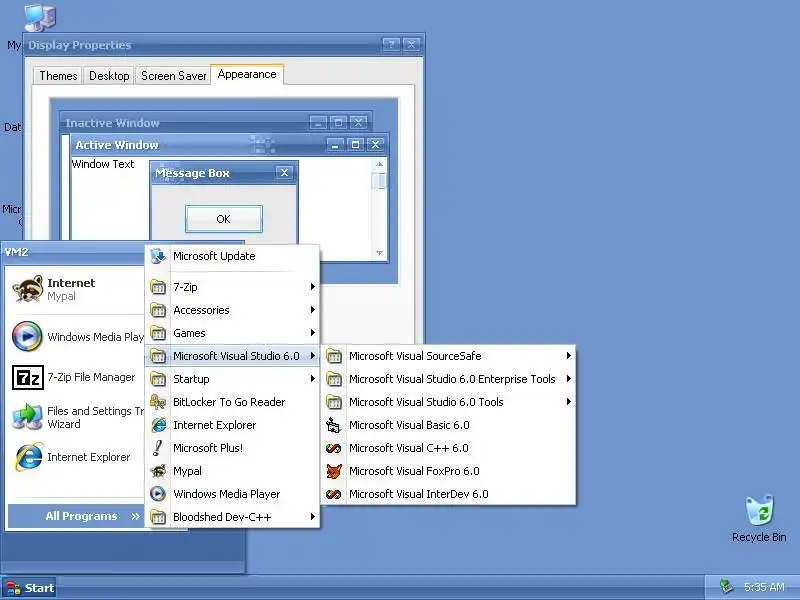
Task: Launch Microsoft Visual C++ 6.0 from menu
Action: click(x=449, y=448)
